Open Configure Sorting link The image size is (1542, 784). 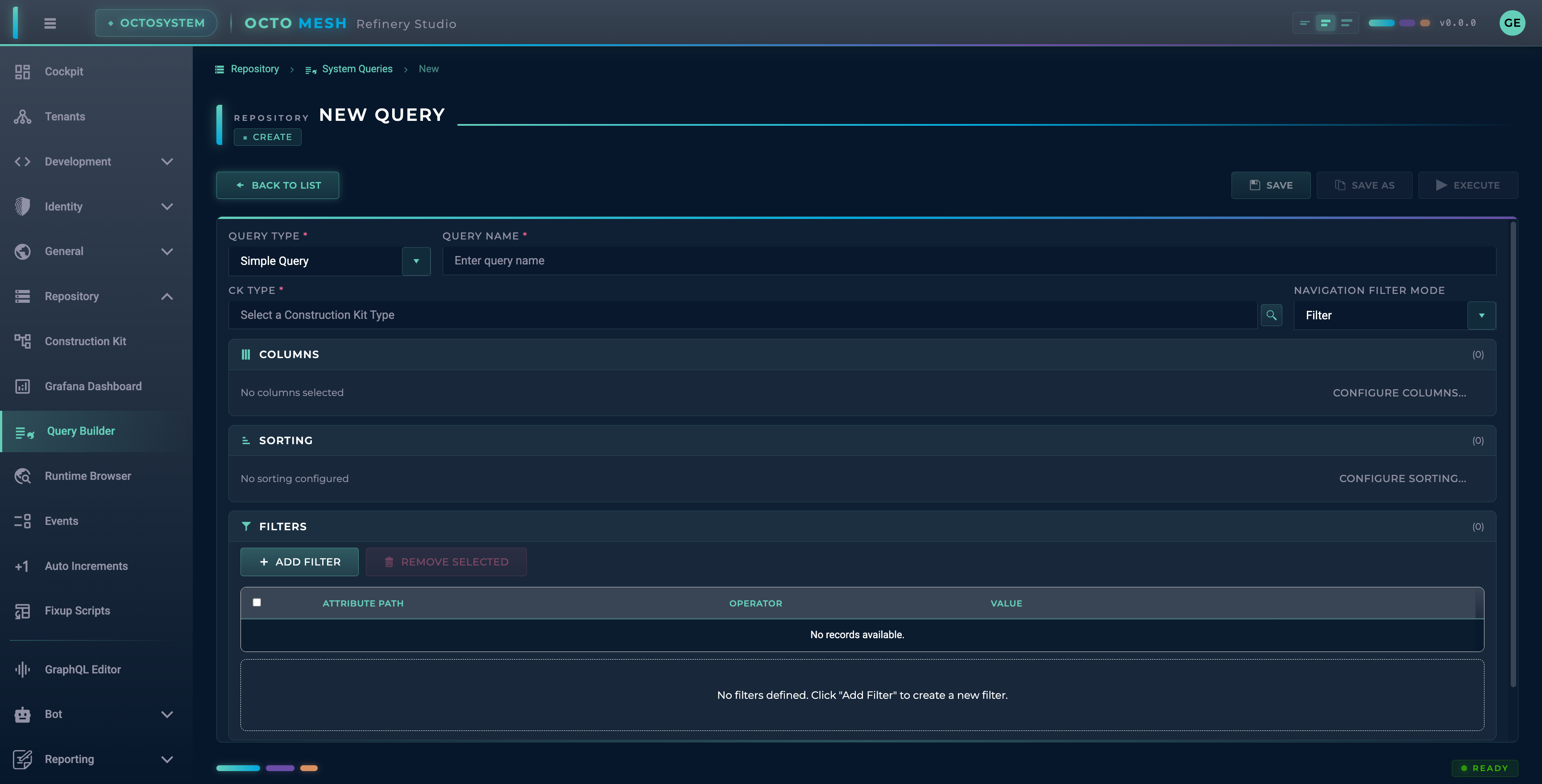coord(1402,479)
